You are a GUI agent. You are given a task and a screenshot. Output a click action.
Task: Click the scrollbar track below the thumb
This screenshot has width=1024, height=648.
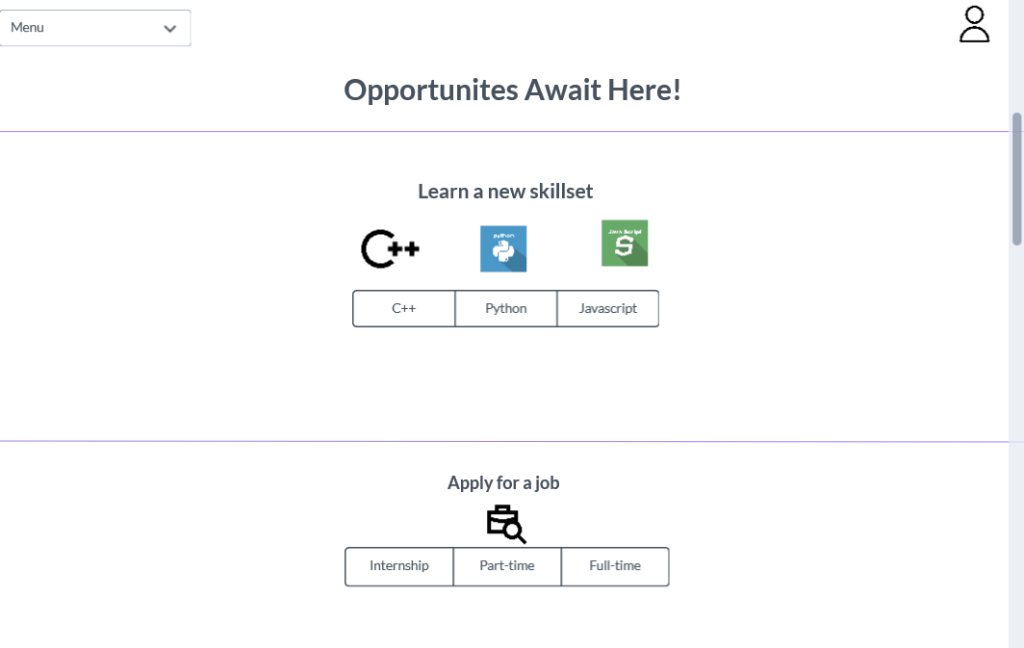pos(1016,444)
